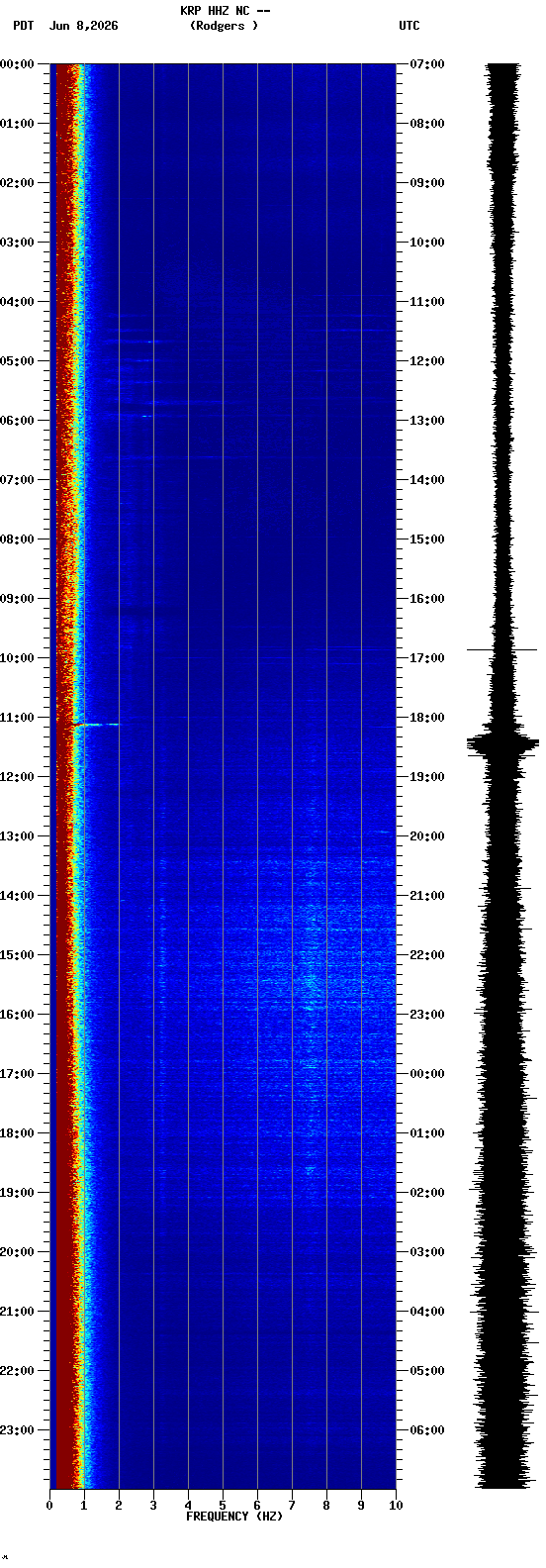Pick the UTC 22:00 label on right axis

(426, 955)
